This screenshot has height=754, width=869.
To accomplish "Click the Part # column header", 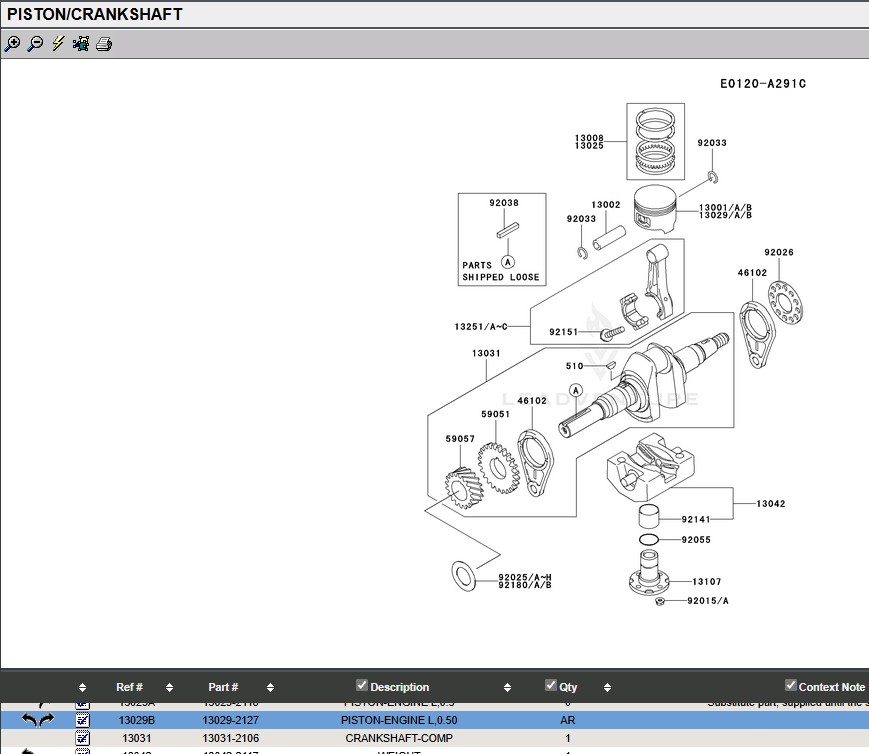I will coord(223,687).
